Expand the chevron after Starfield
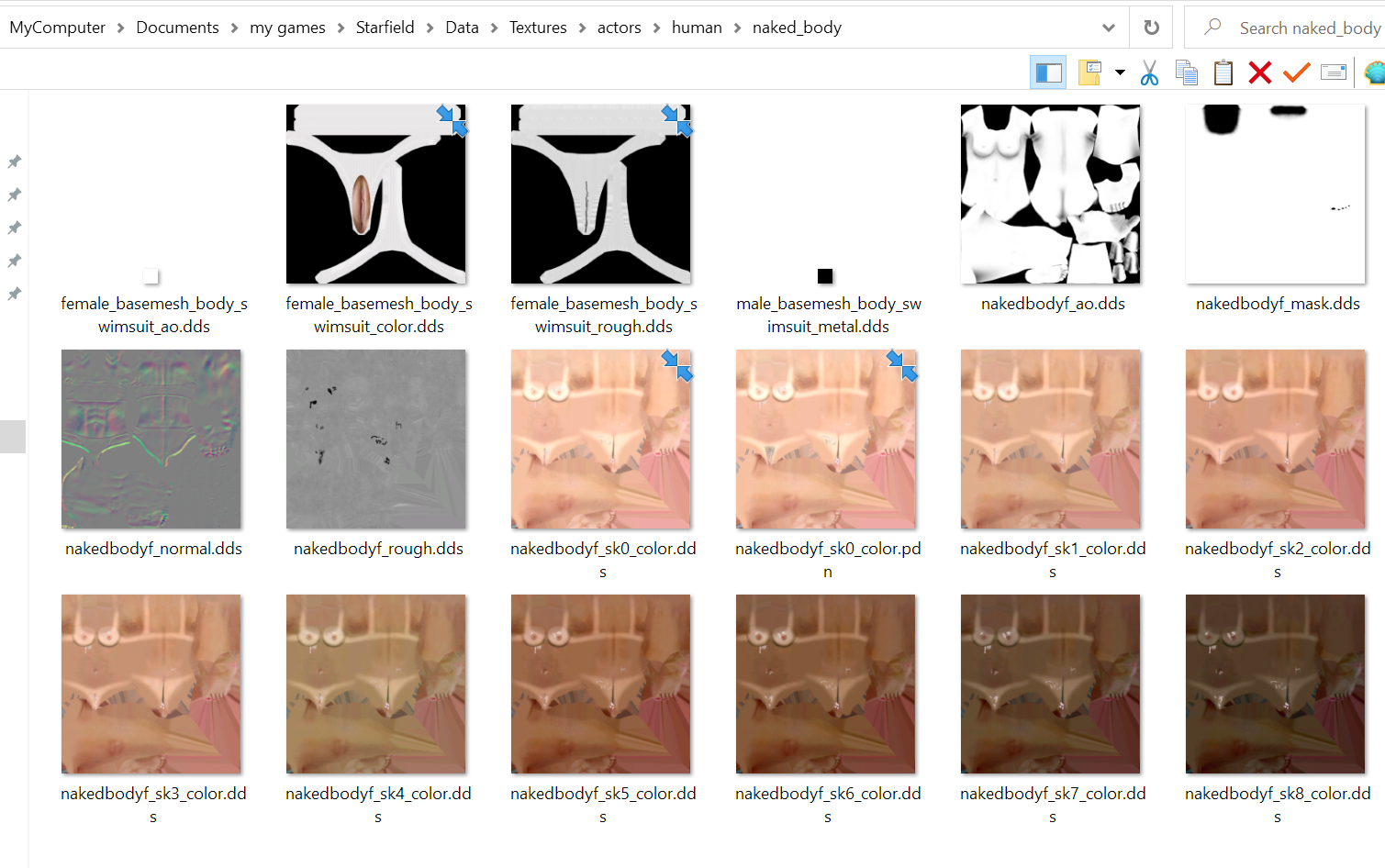This screenshot has width=1385, height=868. coord(430,28)
